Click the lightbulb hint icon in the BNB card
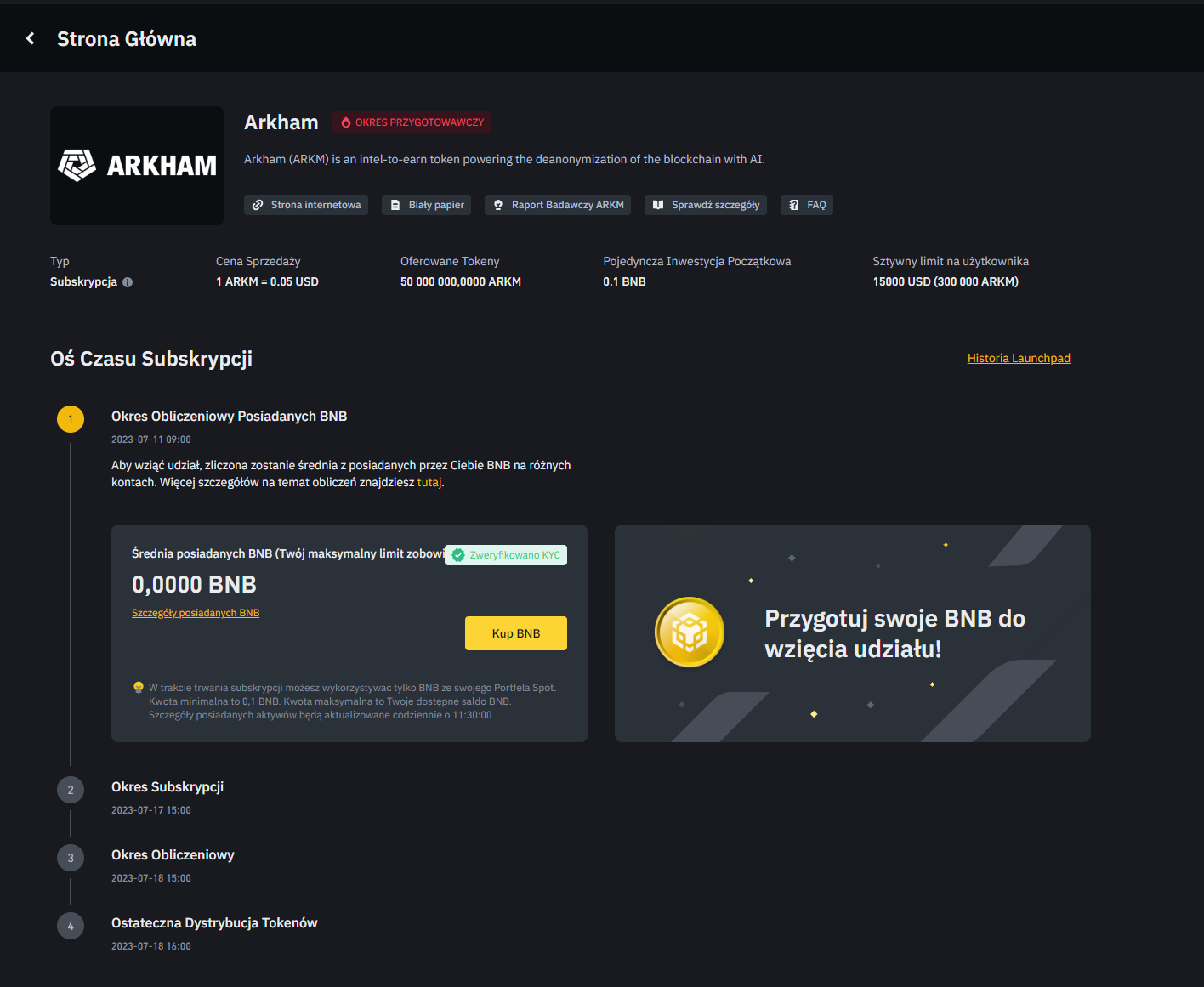1204x987 pixels. point(139,688)
